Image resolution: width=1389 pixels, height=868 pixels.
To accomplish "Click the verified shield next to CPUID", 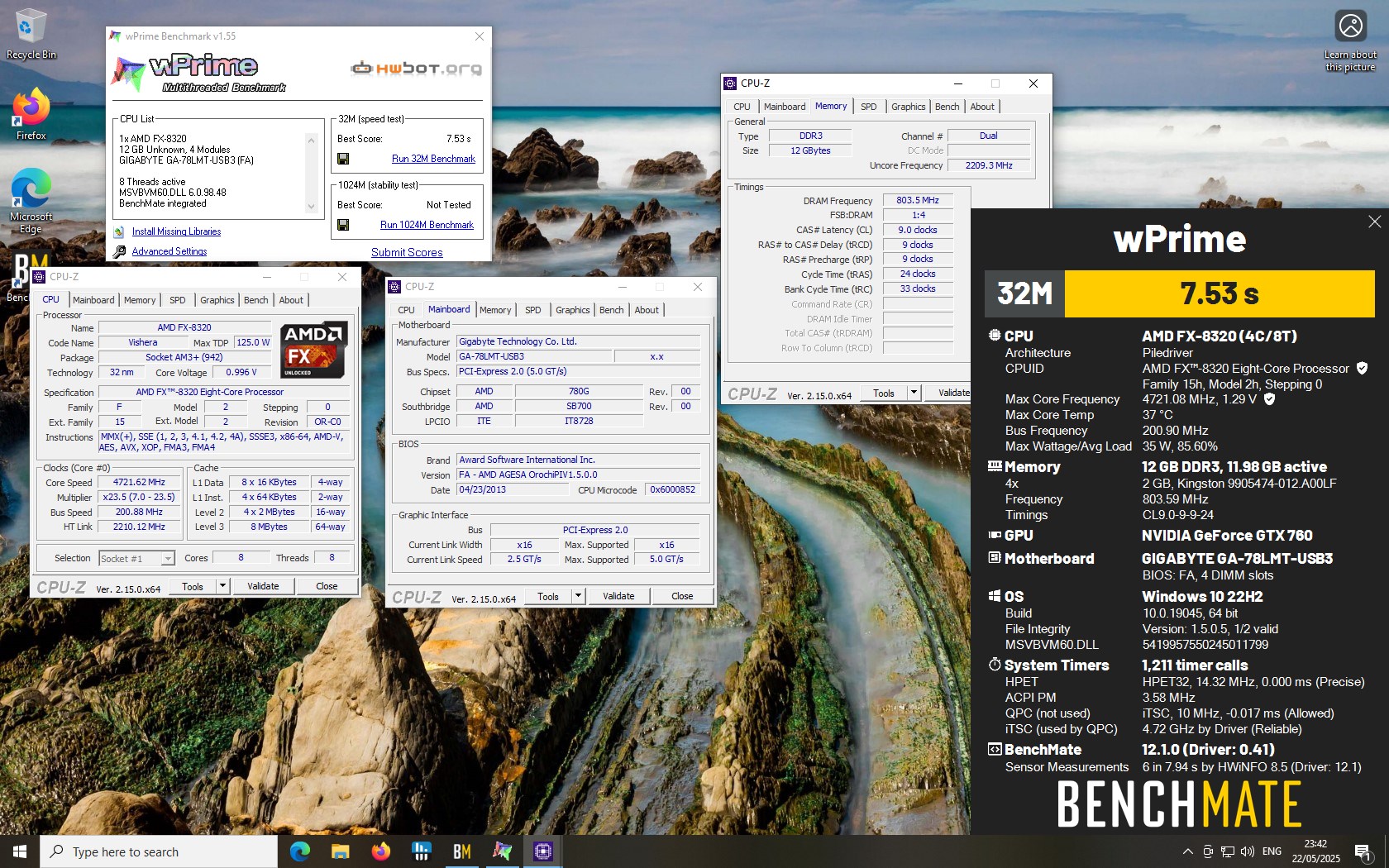I will 1362,369.
